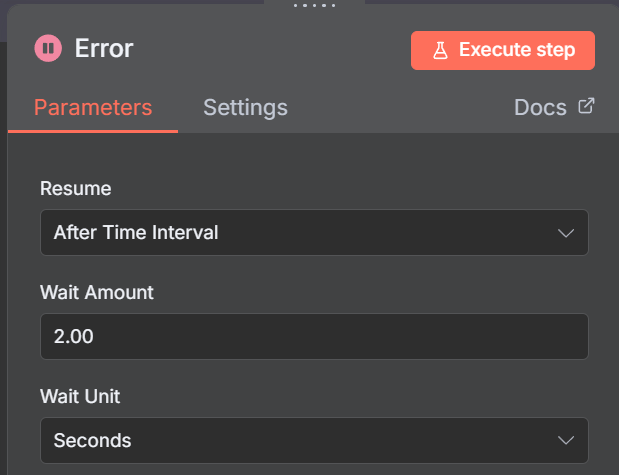Viewport: 619px width, 475px height.
Task: Open the external-link icon beside Docs
Action: pos(586,106)
